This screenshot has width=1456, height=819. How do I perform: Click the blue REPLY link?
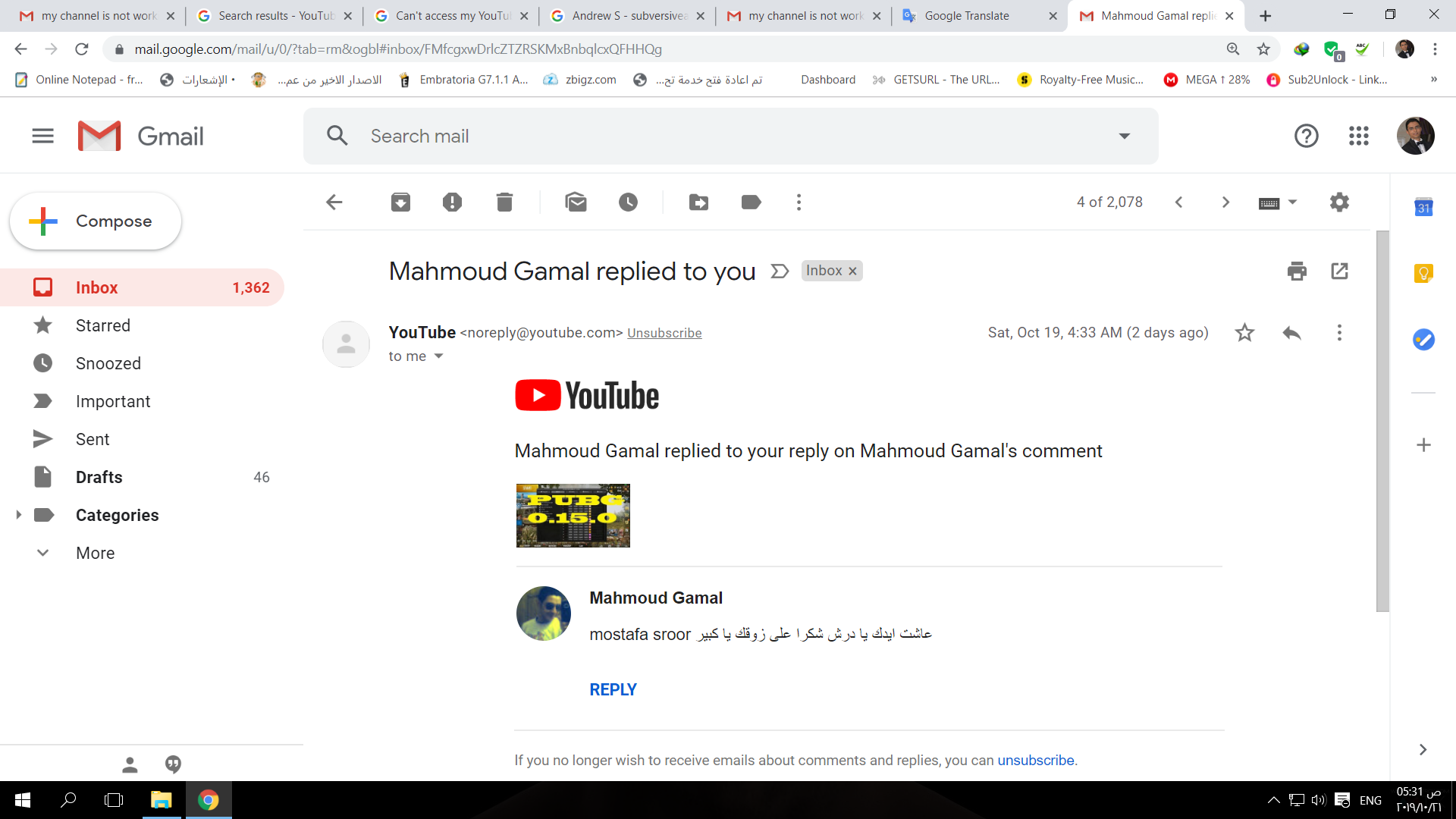(x=613, y=689)
